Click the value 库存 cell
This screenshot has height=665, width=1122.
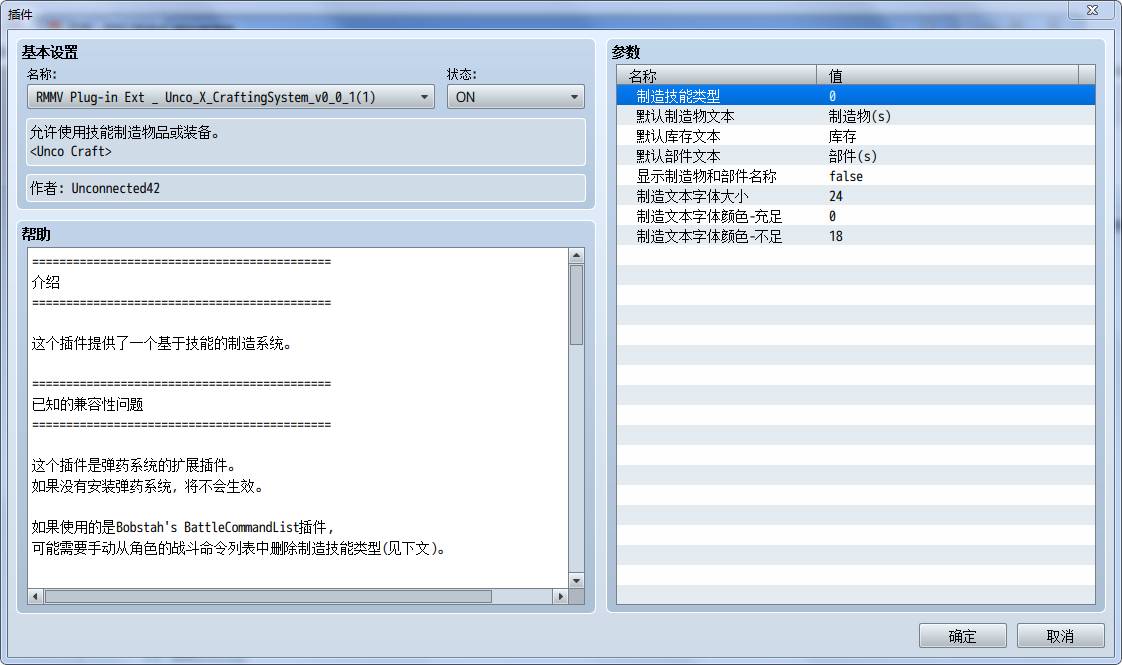pos(842,135)
